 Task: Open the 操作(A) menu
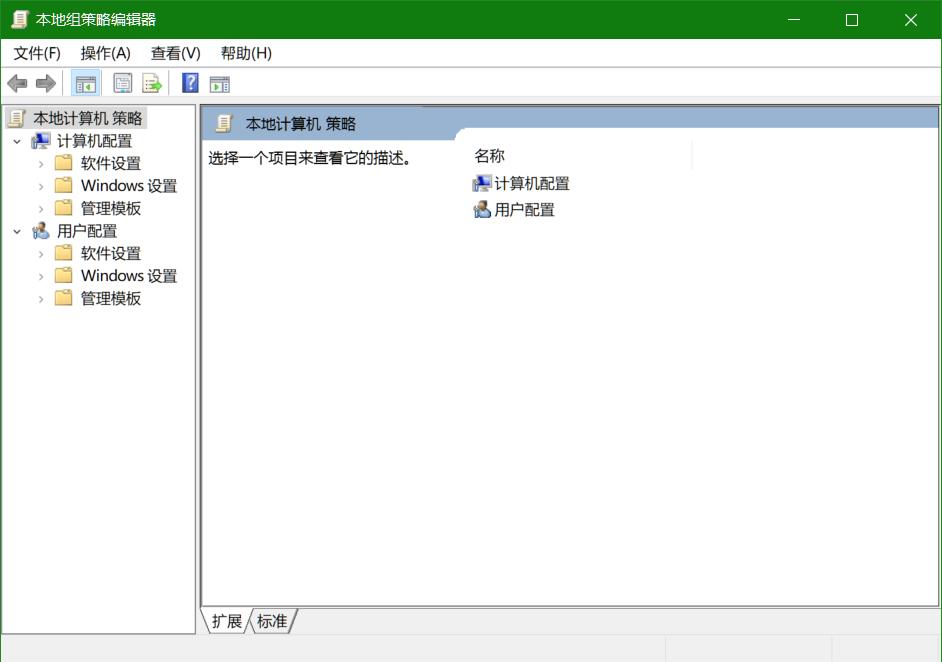(103, 53)
